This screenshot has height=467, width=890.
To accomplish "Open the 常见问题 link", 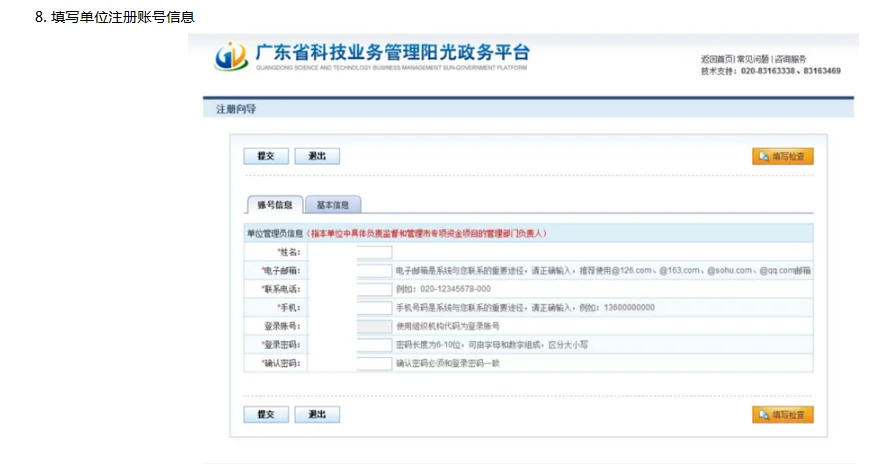I will tap(753, 59).
